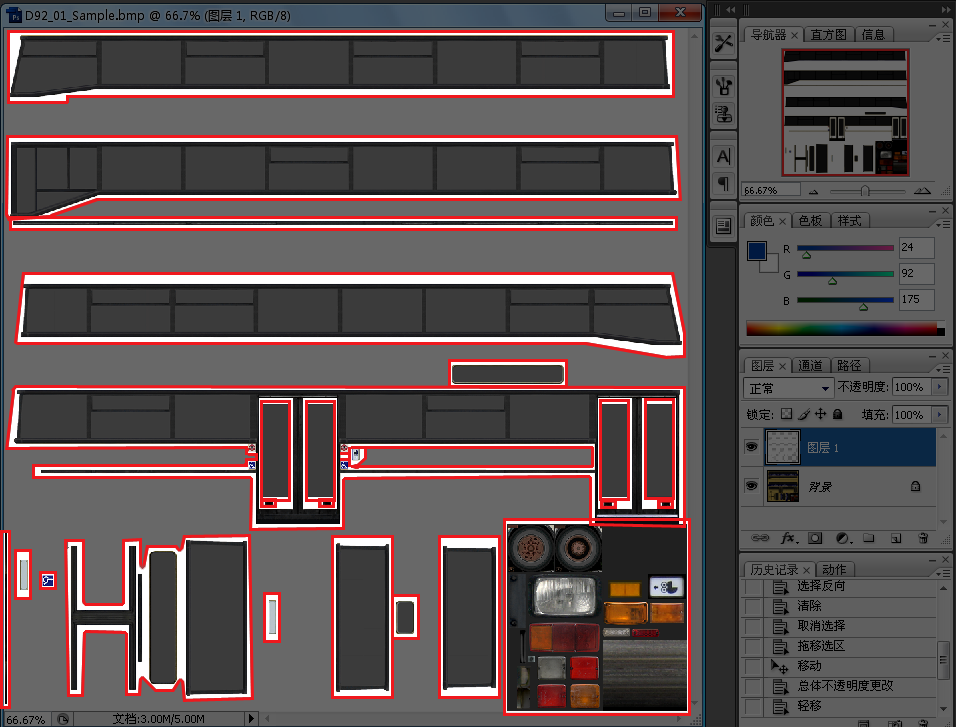956x727 pixels.
Task: Click the Navigator zoom slider
Action: pos(866,192)
